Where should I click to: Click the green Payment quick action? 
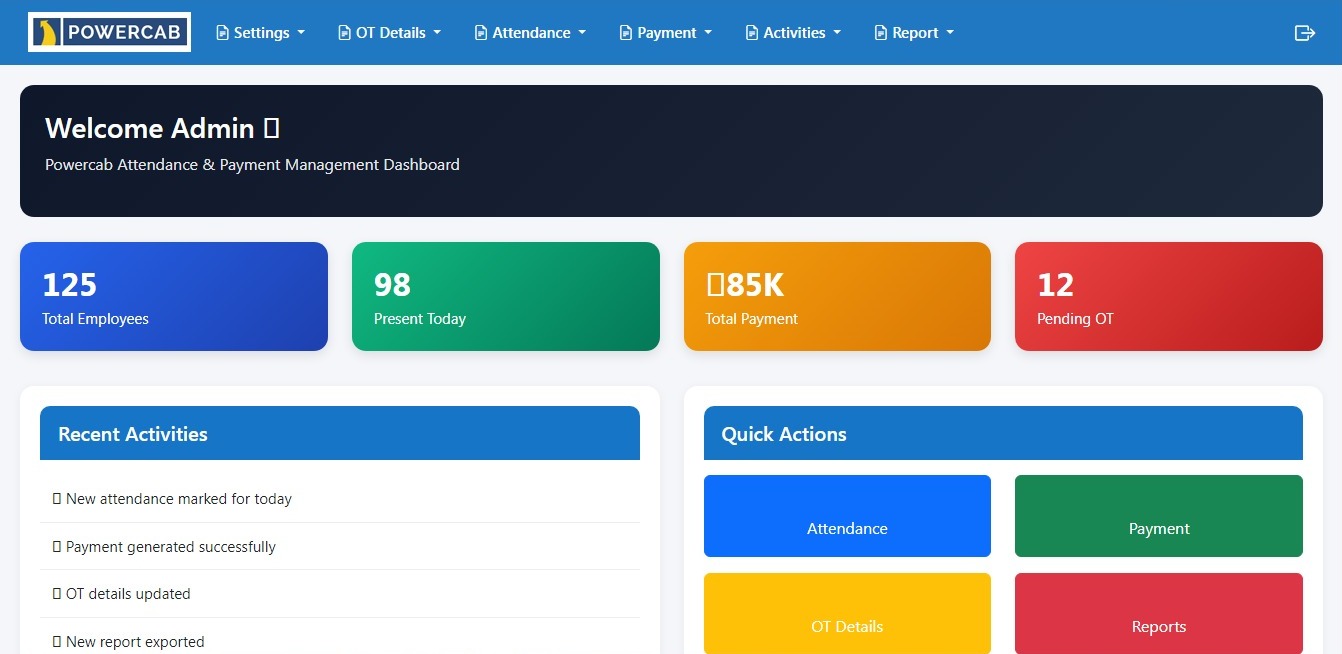[1159, 516]
